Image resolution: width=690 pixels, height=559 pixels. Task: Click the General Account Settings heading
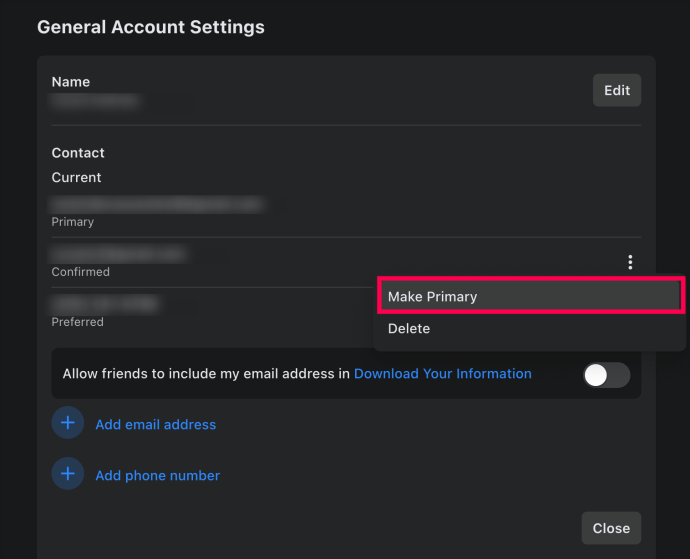tap(151, 27)
